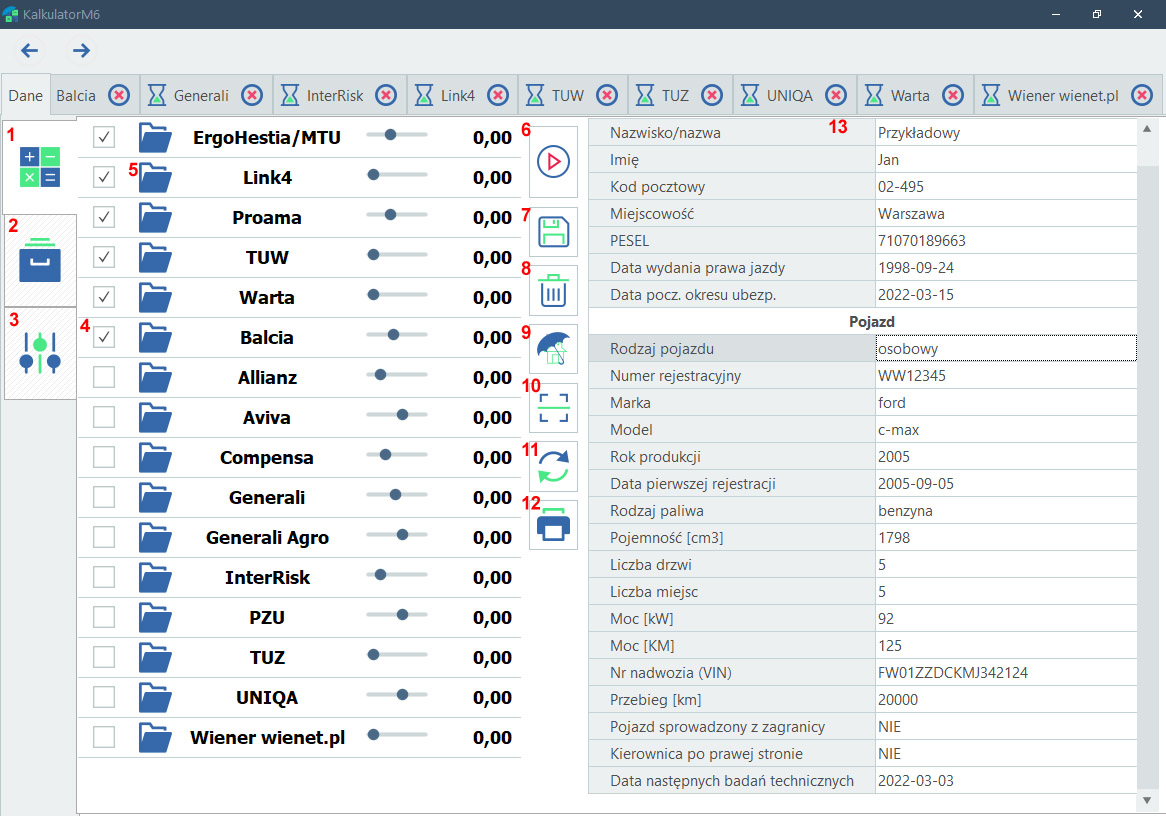Image resolution: width=1166 pixels, height=816 pixels.
Task: Check the TUZ checkbox
Action: point(104,657)
